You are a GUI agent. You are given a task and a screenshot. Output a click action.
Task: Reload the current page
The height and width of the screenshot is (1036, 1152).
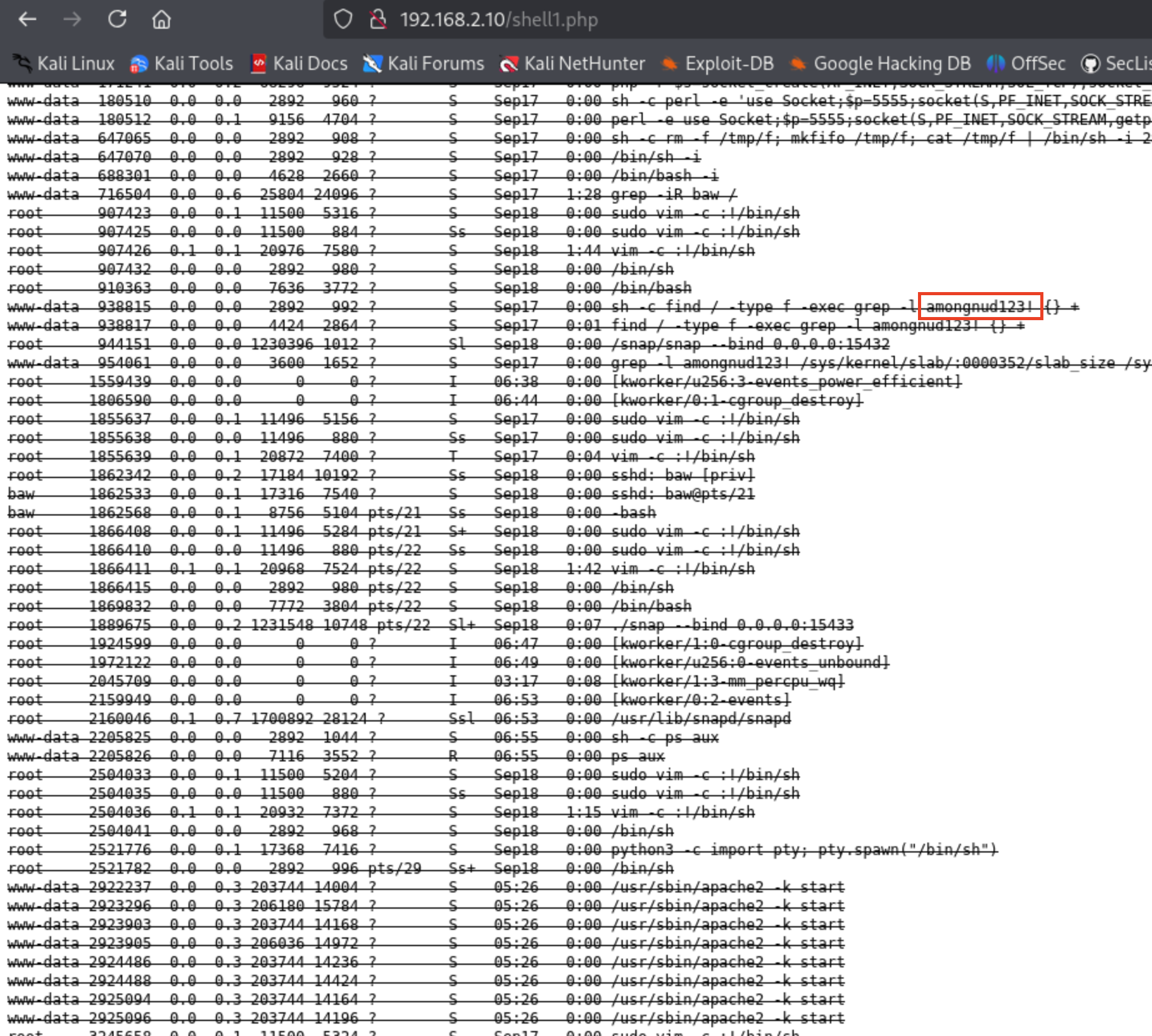117,20
